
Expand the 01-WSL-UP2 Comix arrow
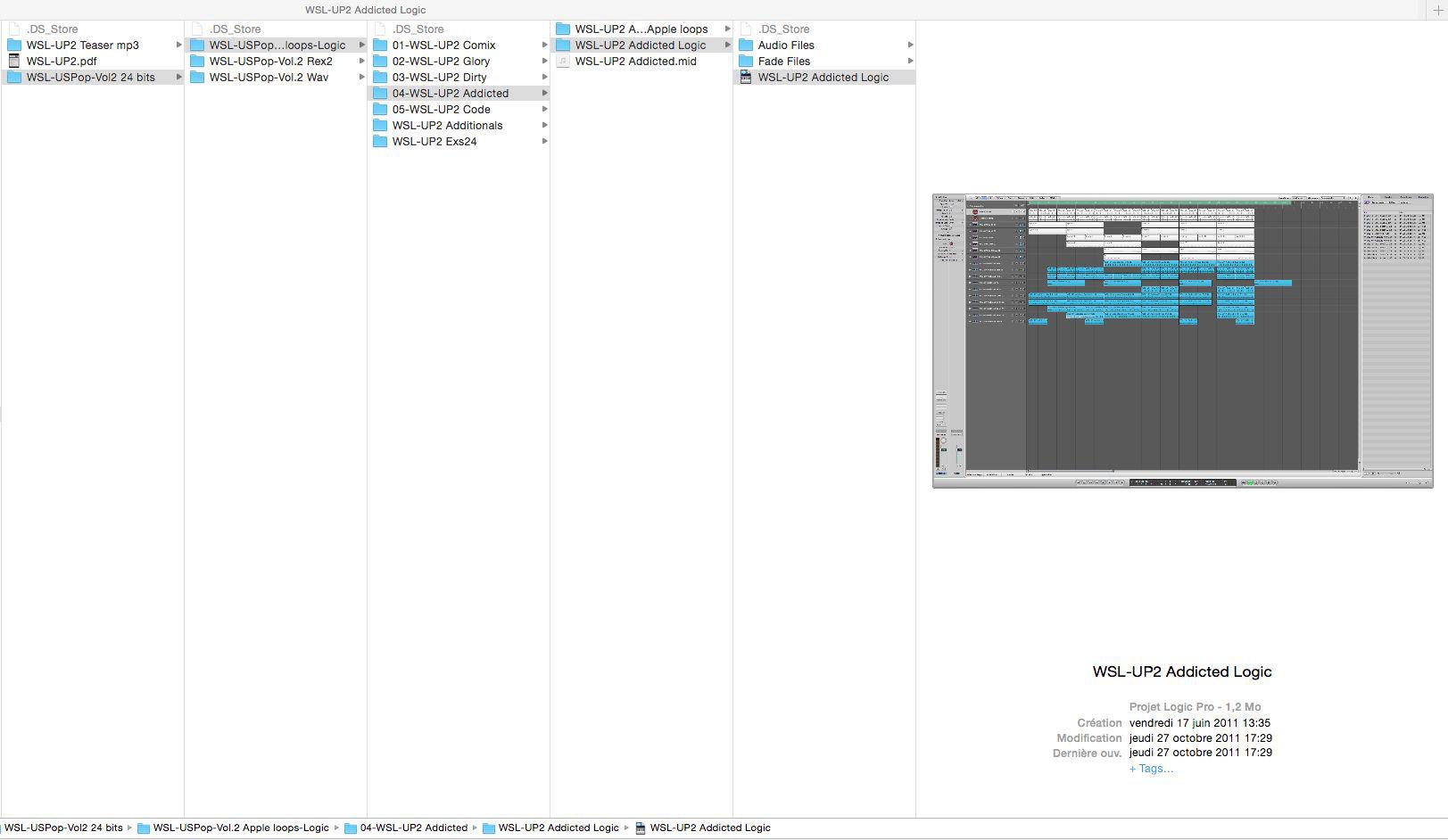[x=545, y=45]
